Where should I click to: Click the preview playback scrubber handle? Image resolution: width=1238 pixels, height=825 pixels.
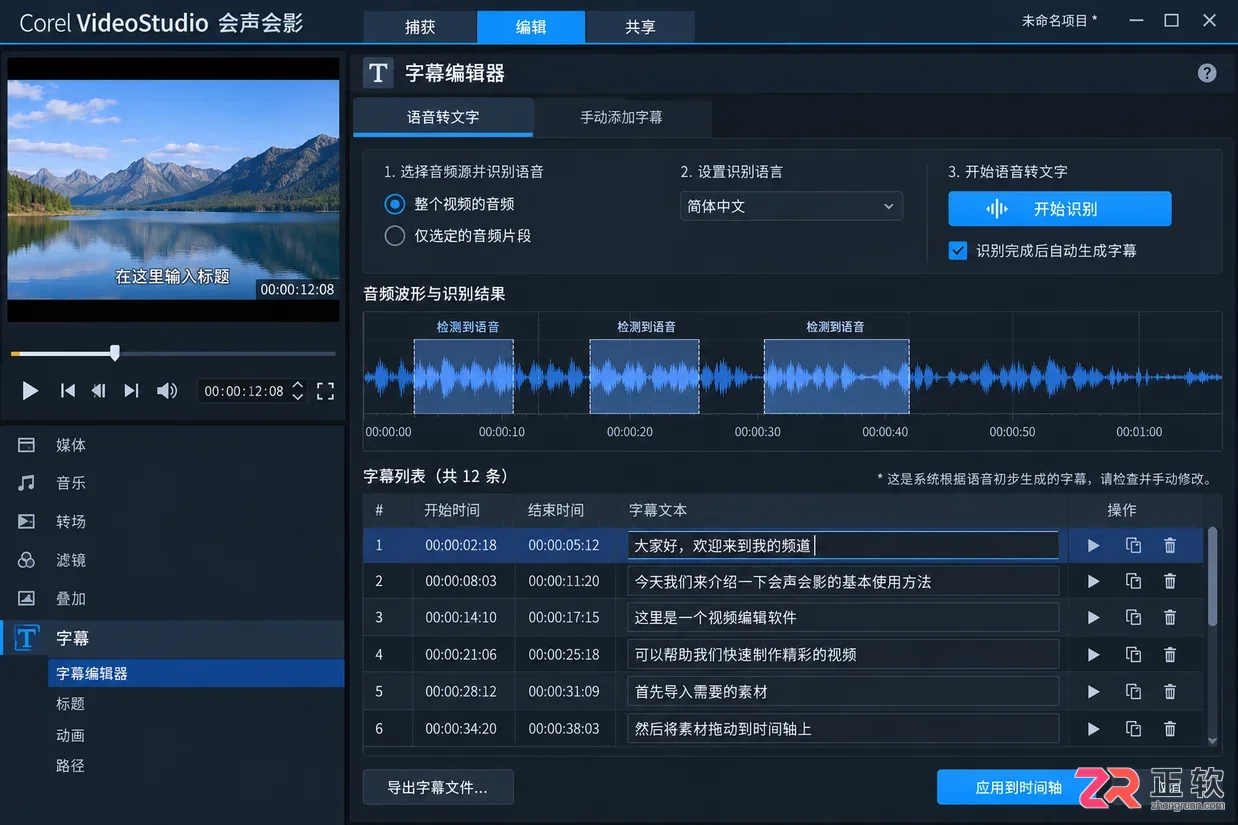tap(115, 353)
